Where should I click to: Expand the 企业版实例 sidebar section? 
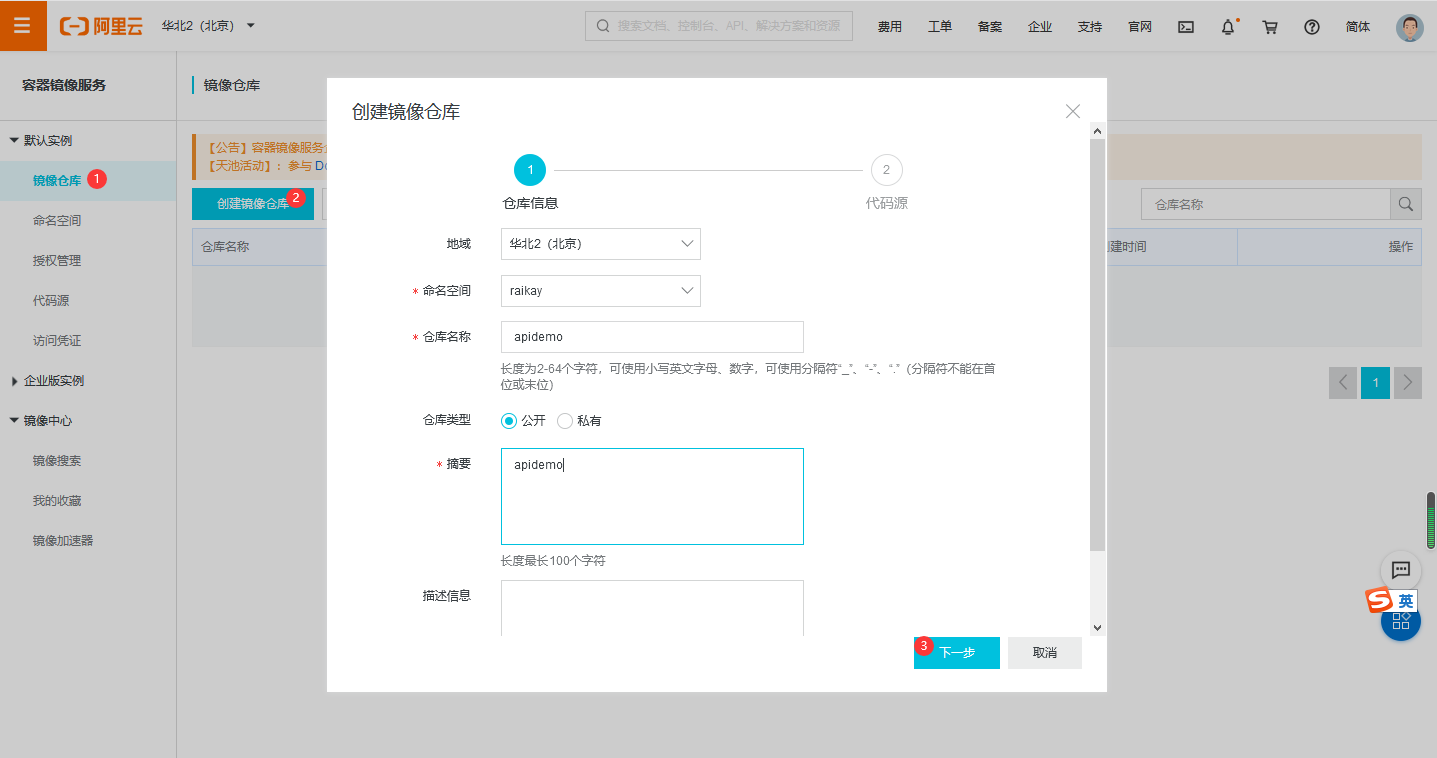[54, 381]
